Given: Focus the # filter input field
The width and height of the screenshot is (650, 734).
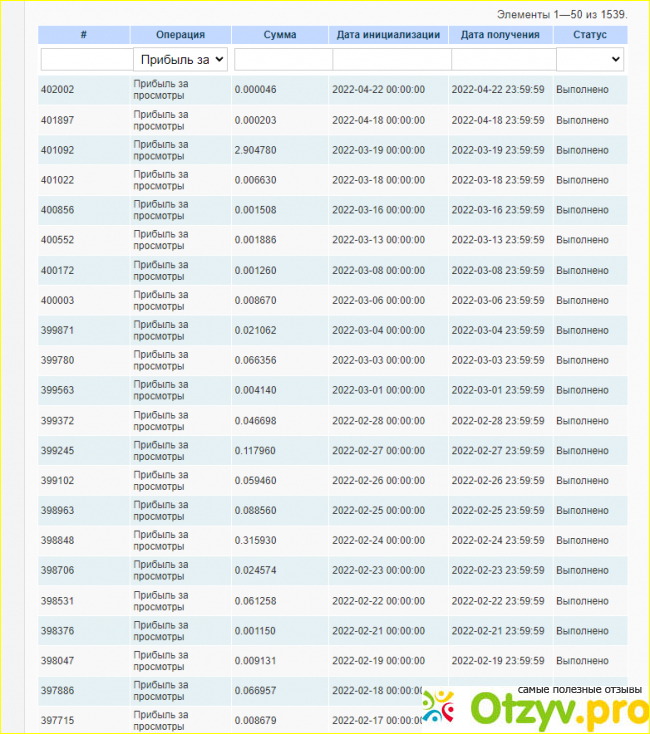Looking at the screenshot, I should pyautogui.click(x=86, y=60).
